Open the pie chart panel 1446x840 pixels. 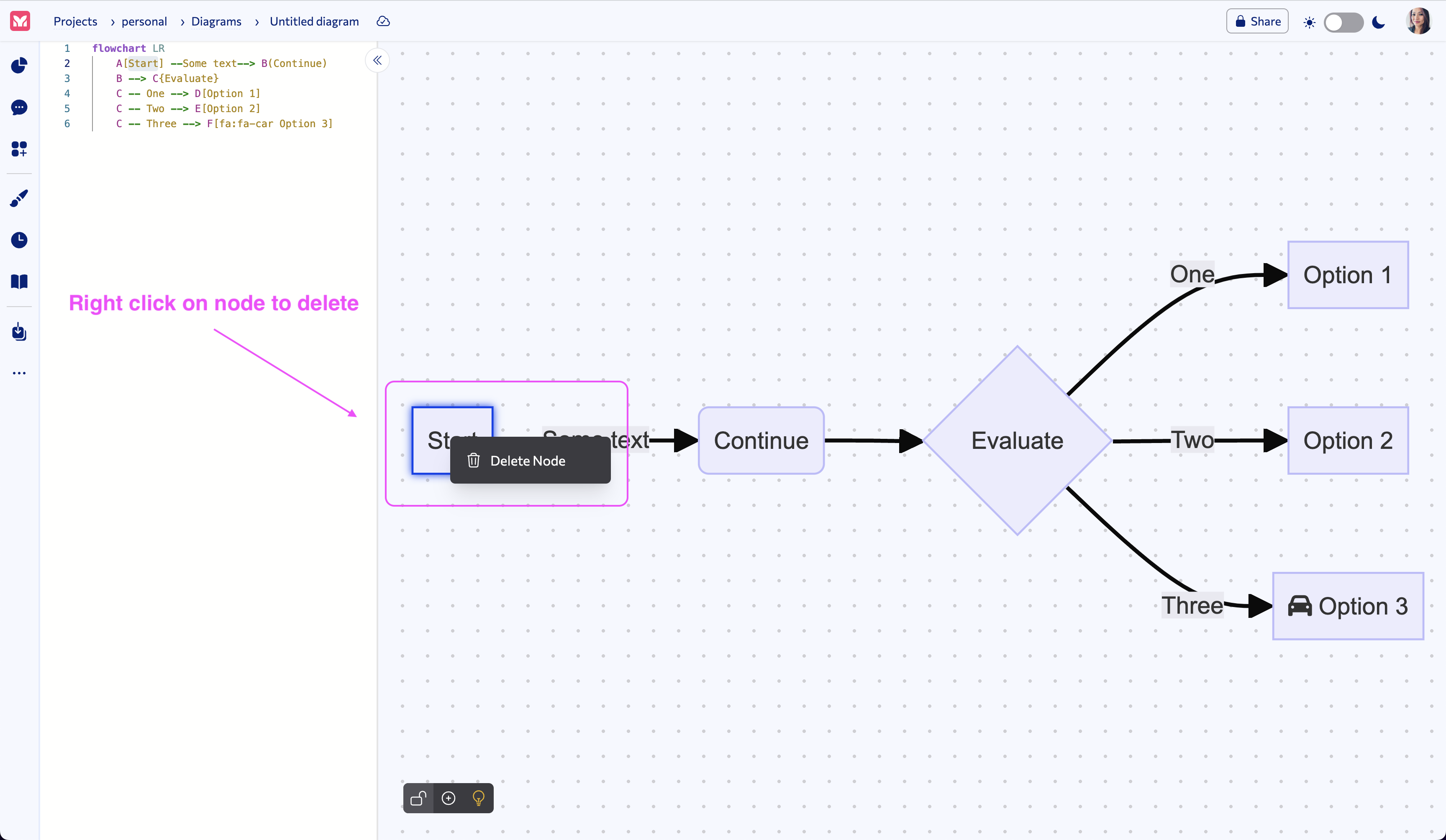[x=19, y=65]
